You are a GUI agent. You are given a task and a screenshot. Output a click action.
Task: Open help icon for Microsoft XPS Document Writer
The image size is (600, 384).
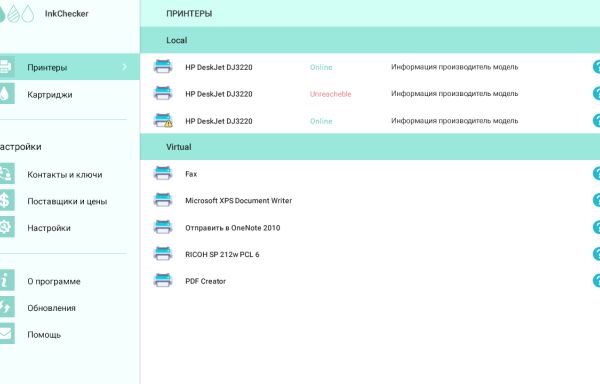pyautogui.click(x=596, y=200)
